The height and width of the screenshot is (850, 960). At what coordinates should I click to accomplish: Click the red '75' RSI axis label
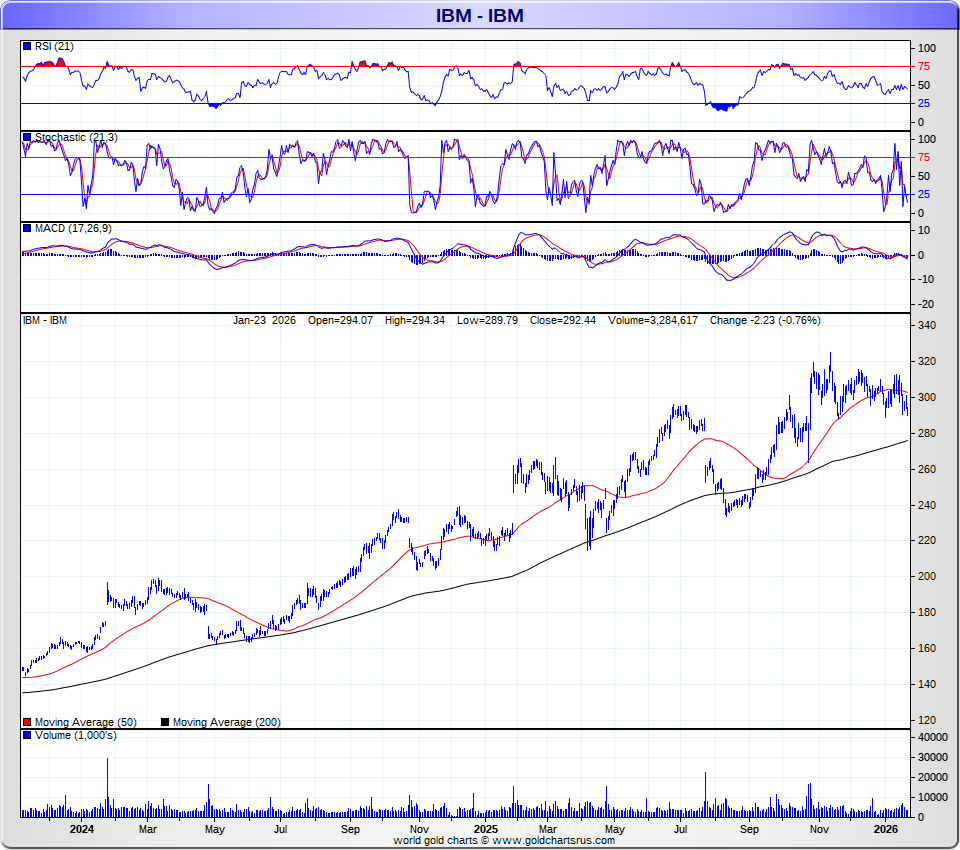click(923, 66)
